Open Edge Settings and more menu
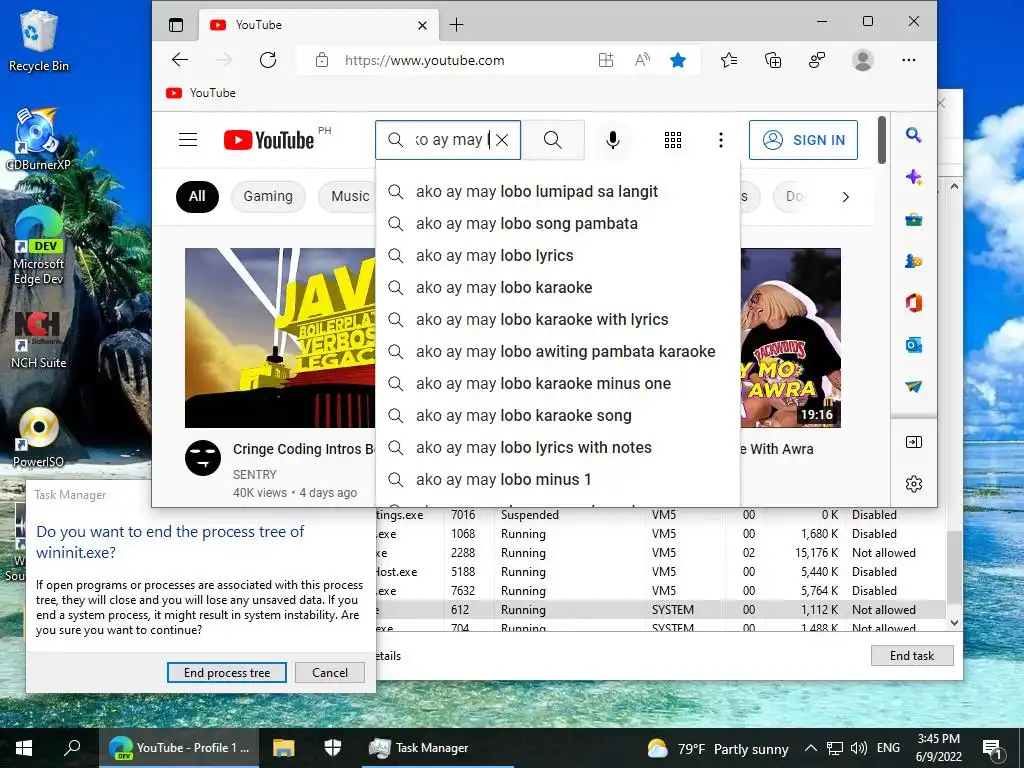Screen dimensions: 1024x768 click(x=908, y=60)
